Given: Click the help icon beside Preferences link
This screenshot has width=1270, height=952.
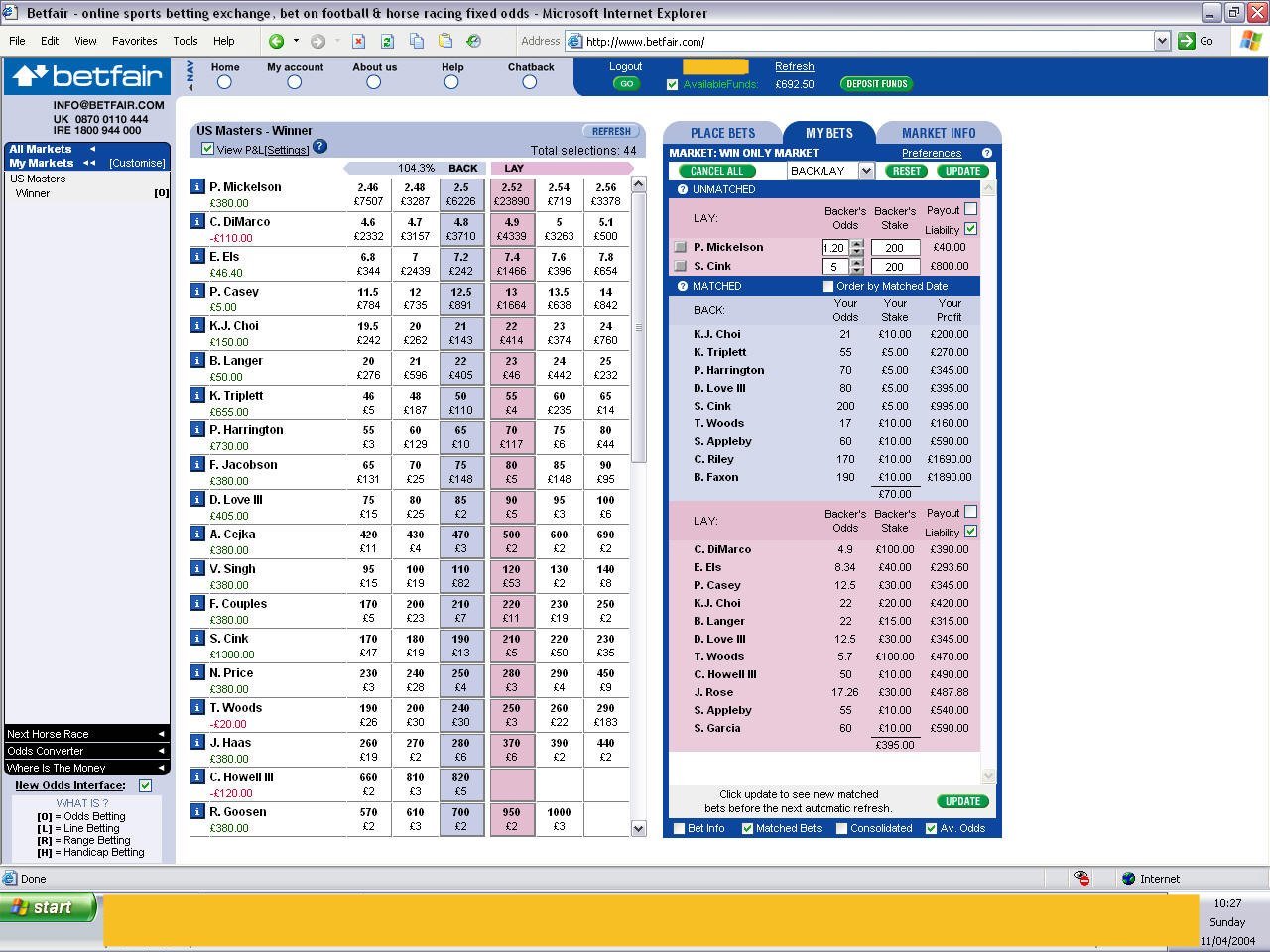Looking at the screenshot, I should pyautogui.click(x=986, y=153).
